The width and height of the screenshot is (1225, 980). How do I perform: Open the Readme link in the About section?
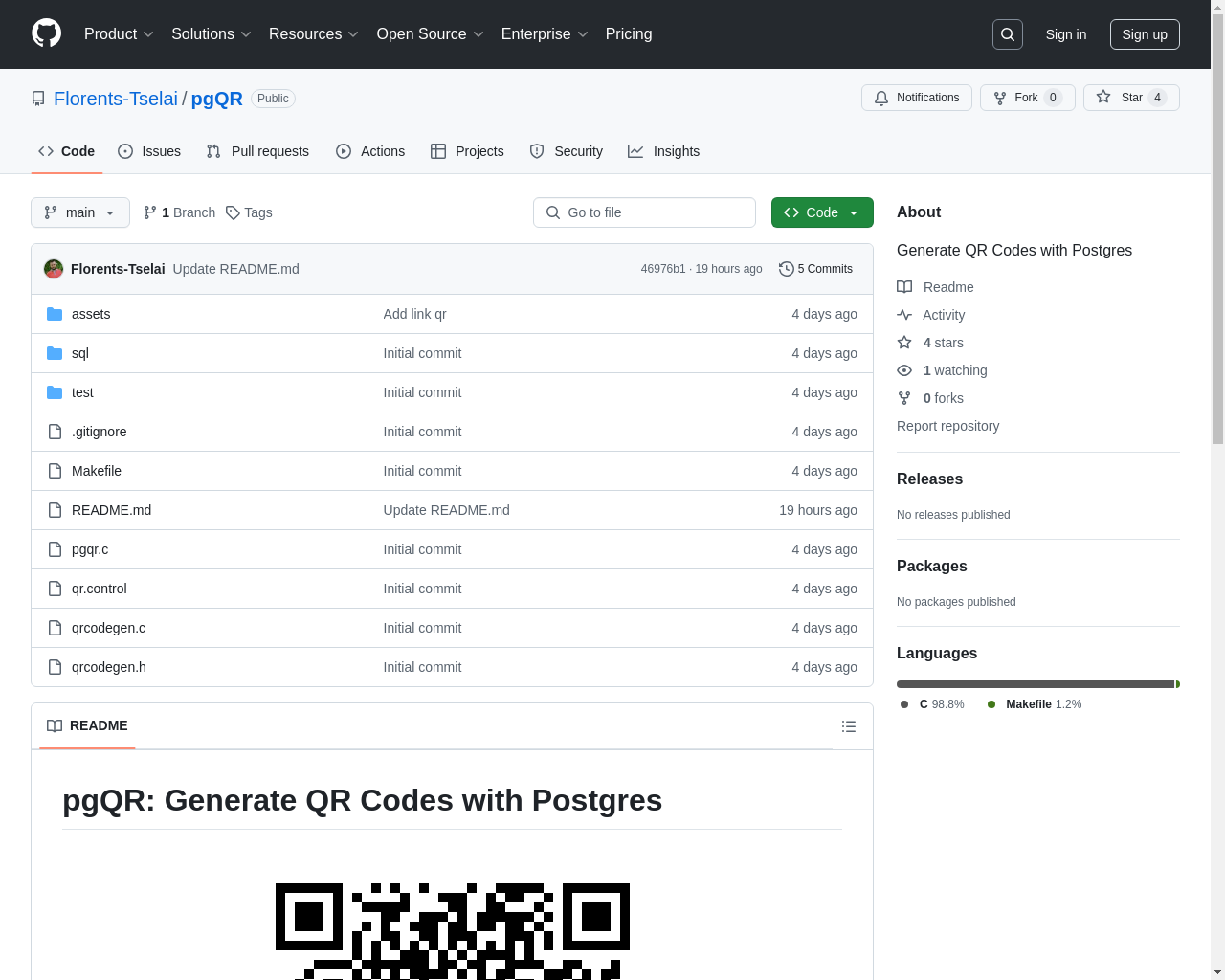click(935, 287)
